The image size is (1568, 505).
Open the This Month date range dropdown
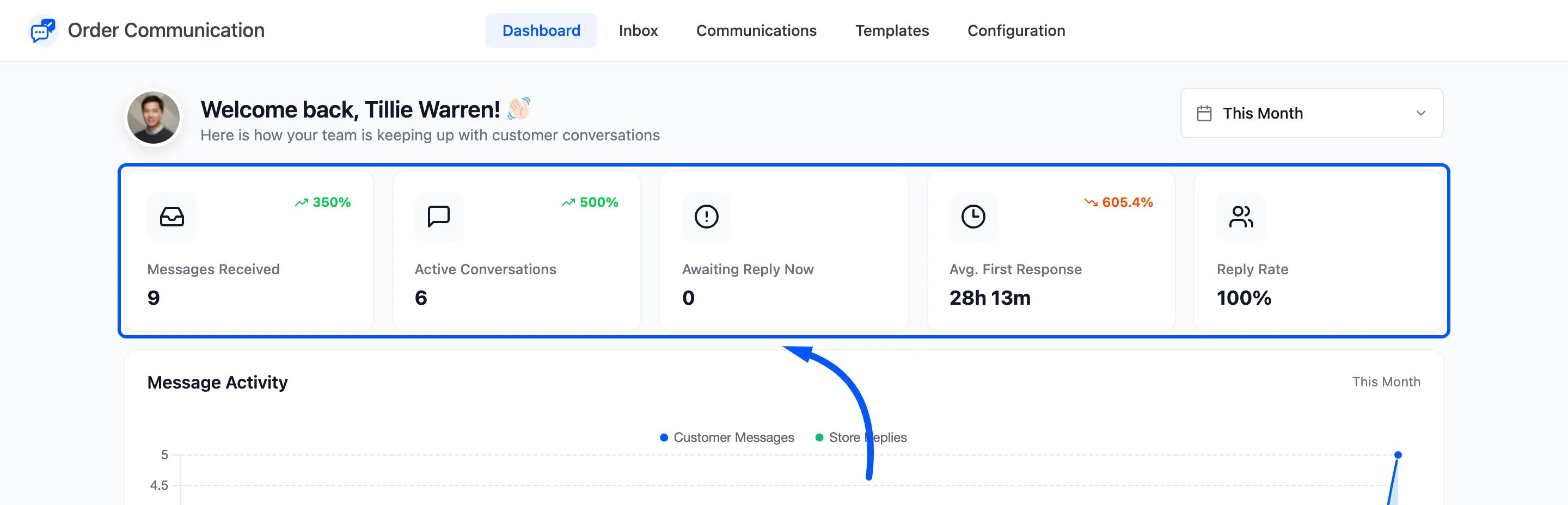pos(1311,114)
